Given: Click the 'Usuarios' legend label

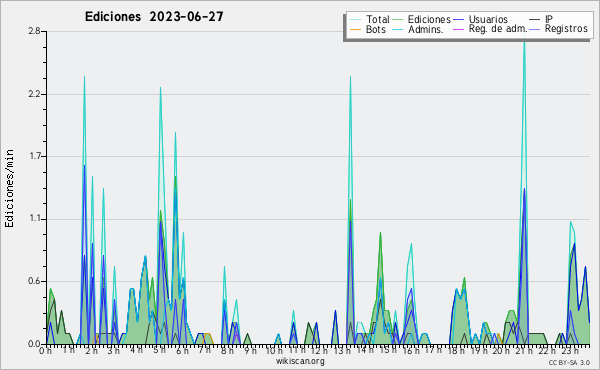Looking at the screenshot, I should pyautogui.click(x=488, y=19).
